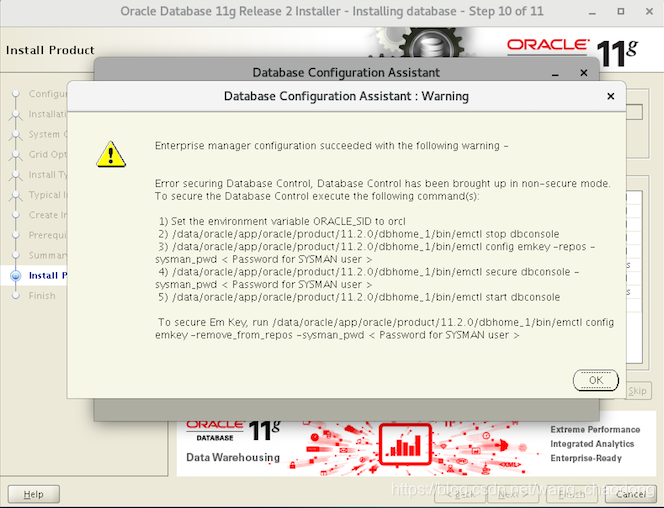The width and height of the screenshot is (664, 508).
Task: Close the Database Configuration Assistant Warning dialog
Action: click(610, 97)
